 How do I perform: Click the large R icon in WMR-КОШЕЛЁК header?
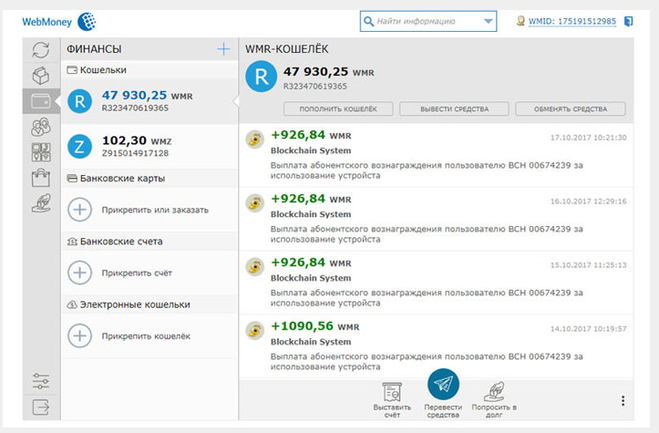click(261, 77)
